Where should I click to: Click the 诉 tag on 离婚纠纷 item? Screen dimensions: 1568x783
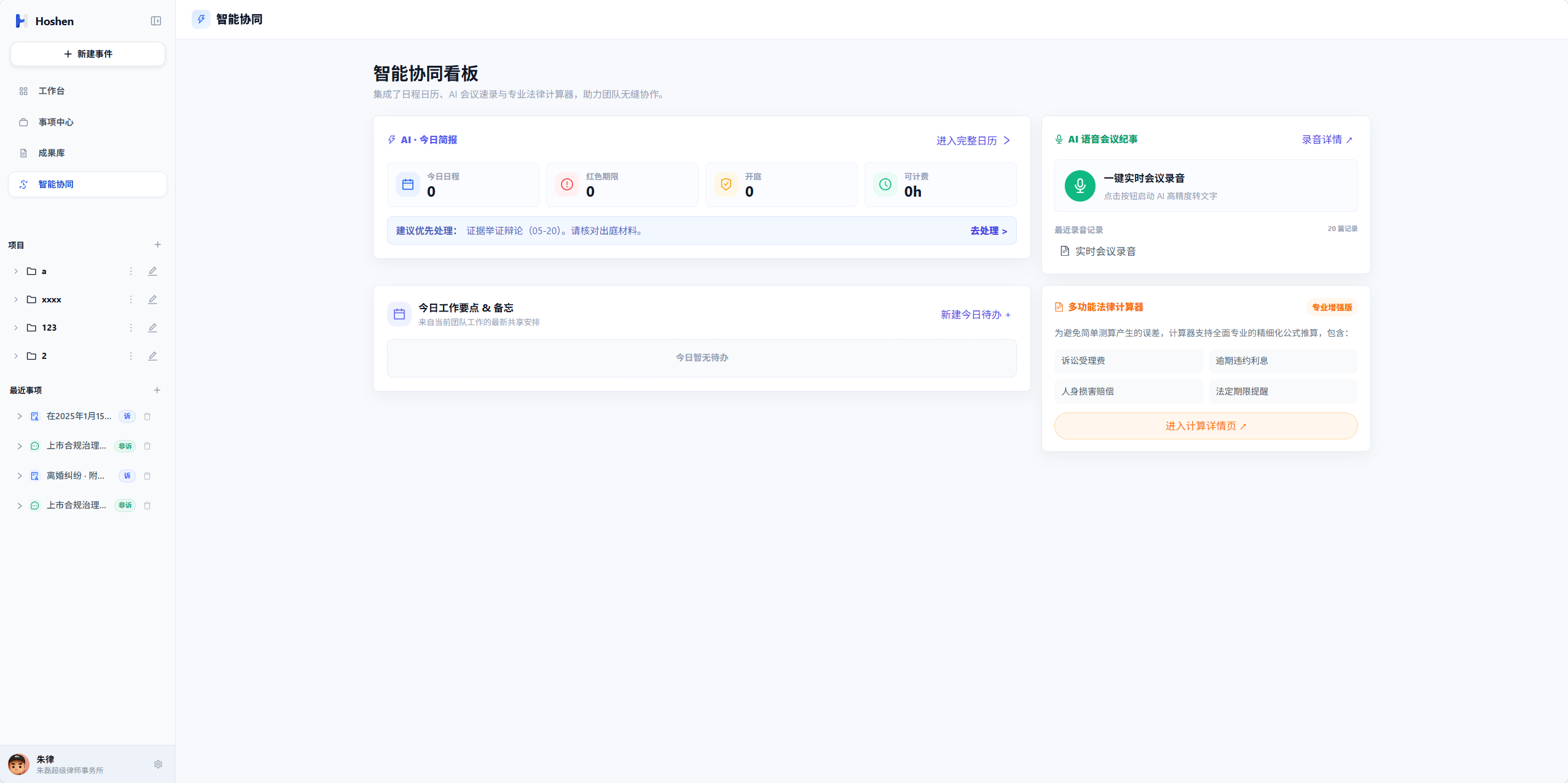[x=127, y=476]
